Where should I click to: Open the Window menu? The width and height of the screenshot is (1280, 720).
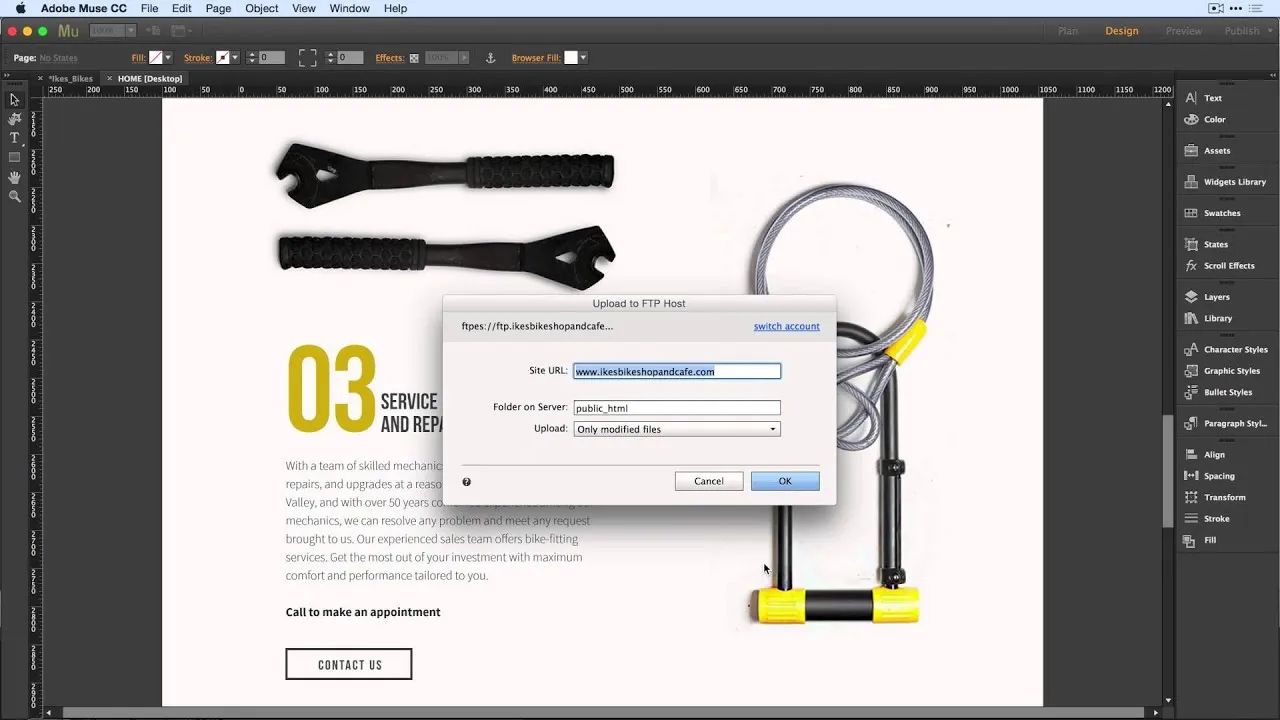pos(349,8)
